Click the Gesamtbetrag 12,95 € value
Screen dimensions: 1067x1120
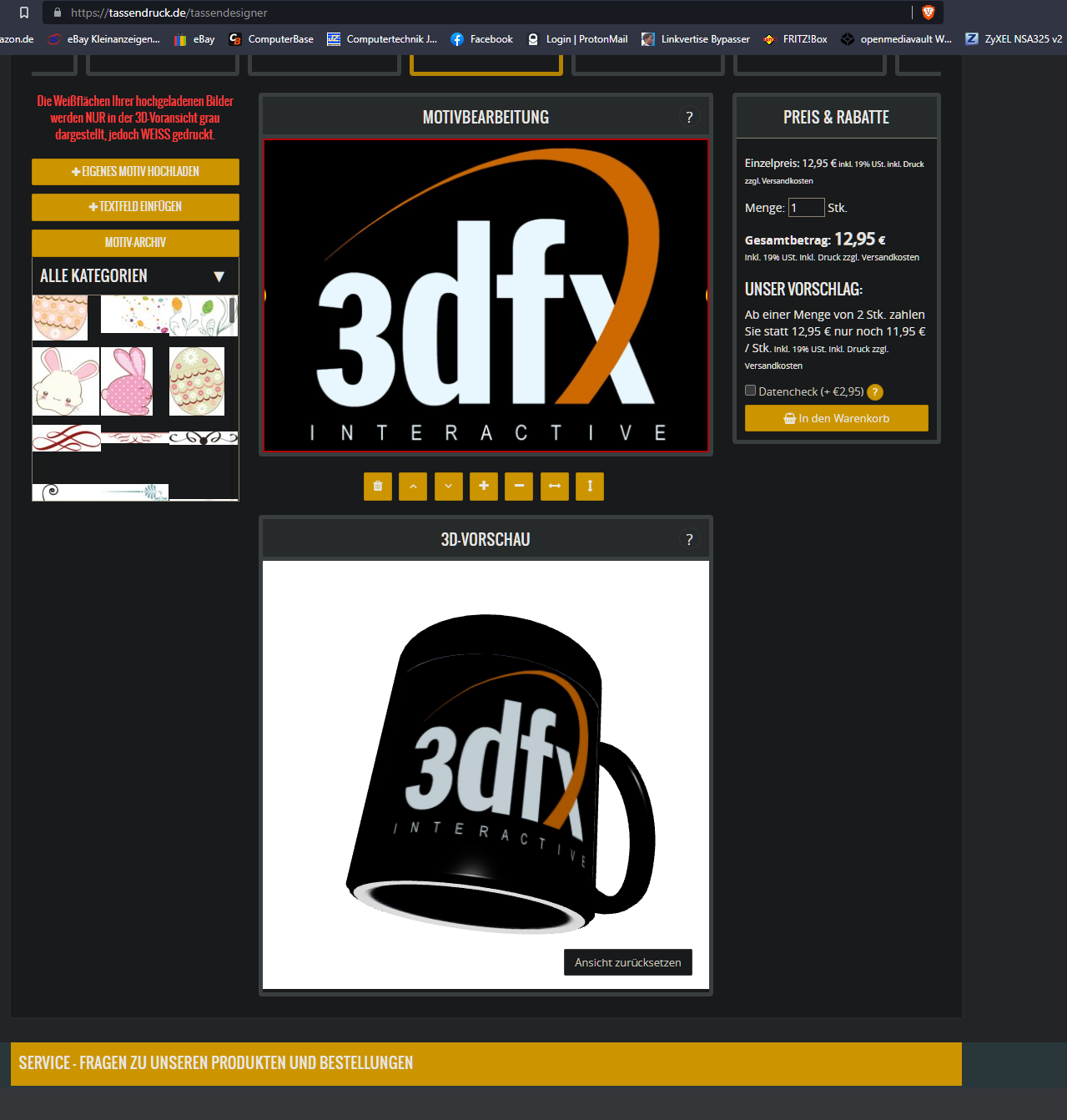(x=859, y=240)
